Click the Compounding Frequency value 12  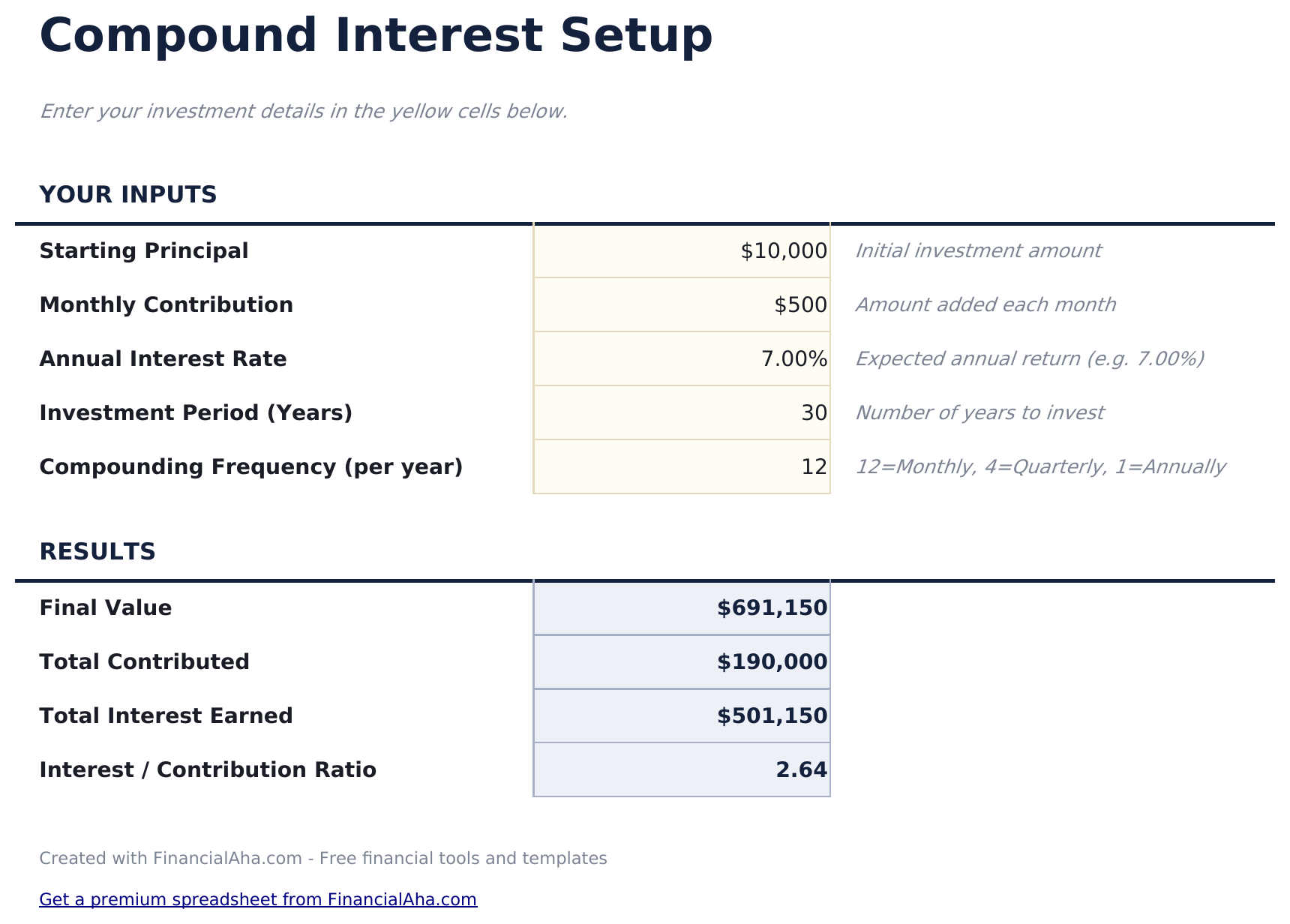point(682,467)
